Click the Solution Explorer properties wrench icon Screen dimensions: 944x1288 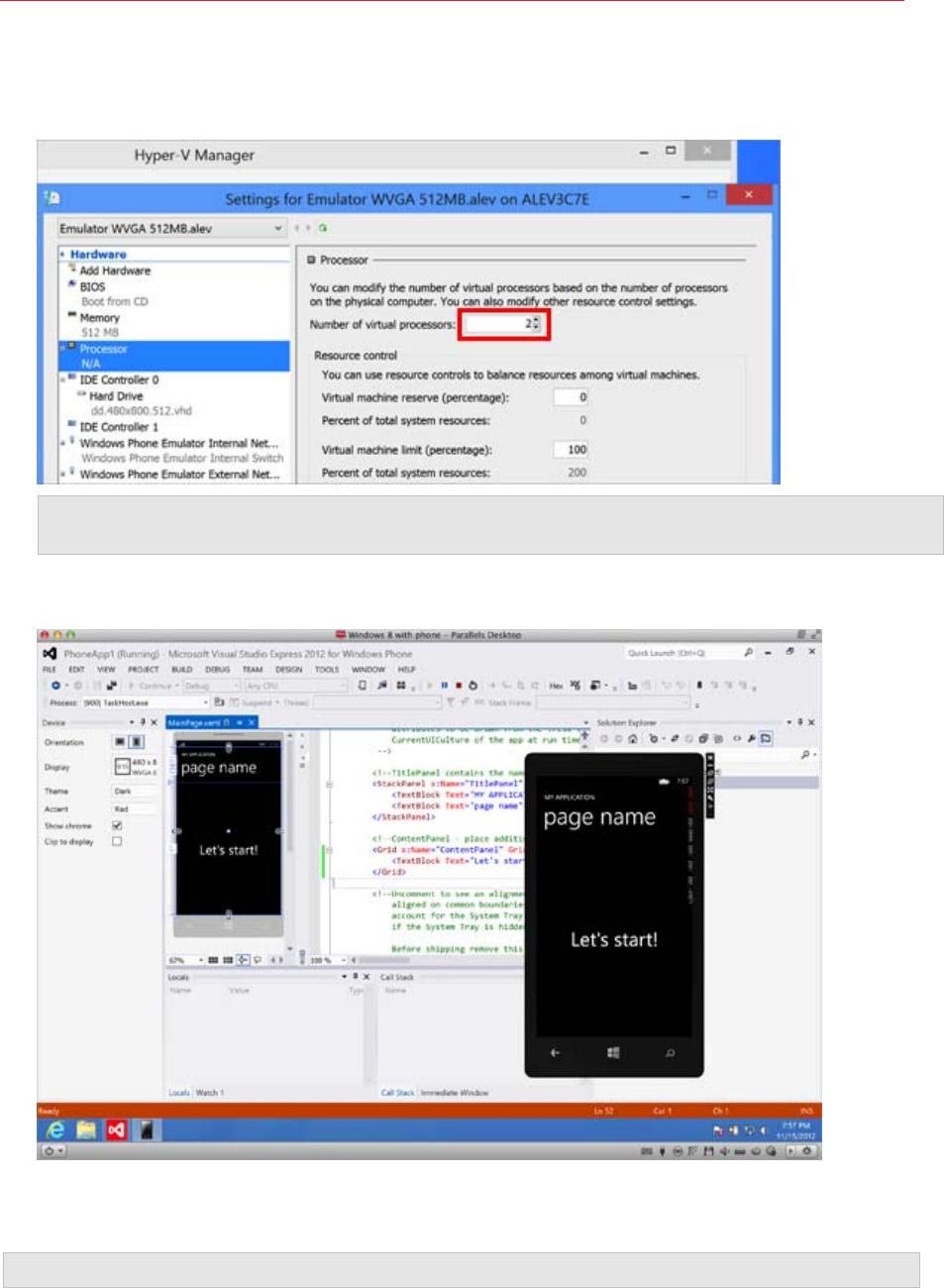[x=751, y=739]
